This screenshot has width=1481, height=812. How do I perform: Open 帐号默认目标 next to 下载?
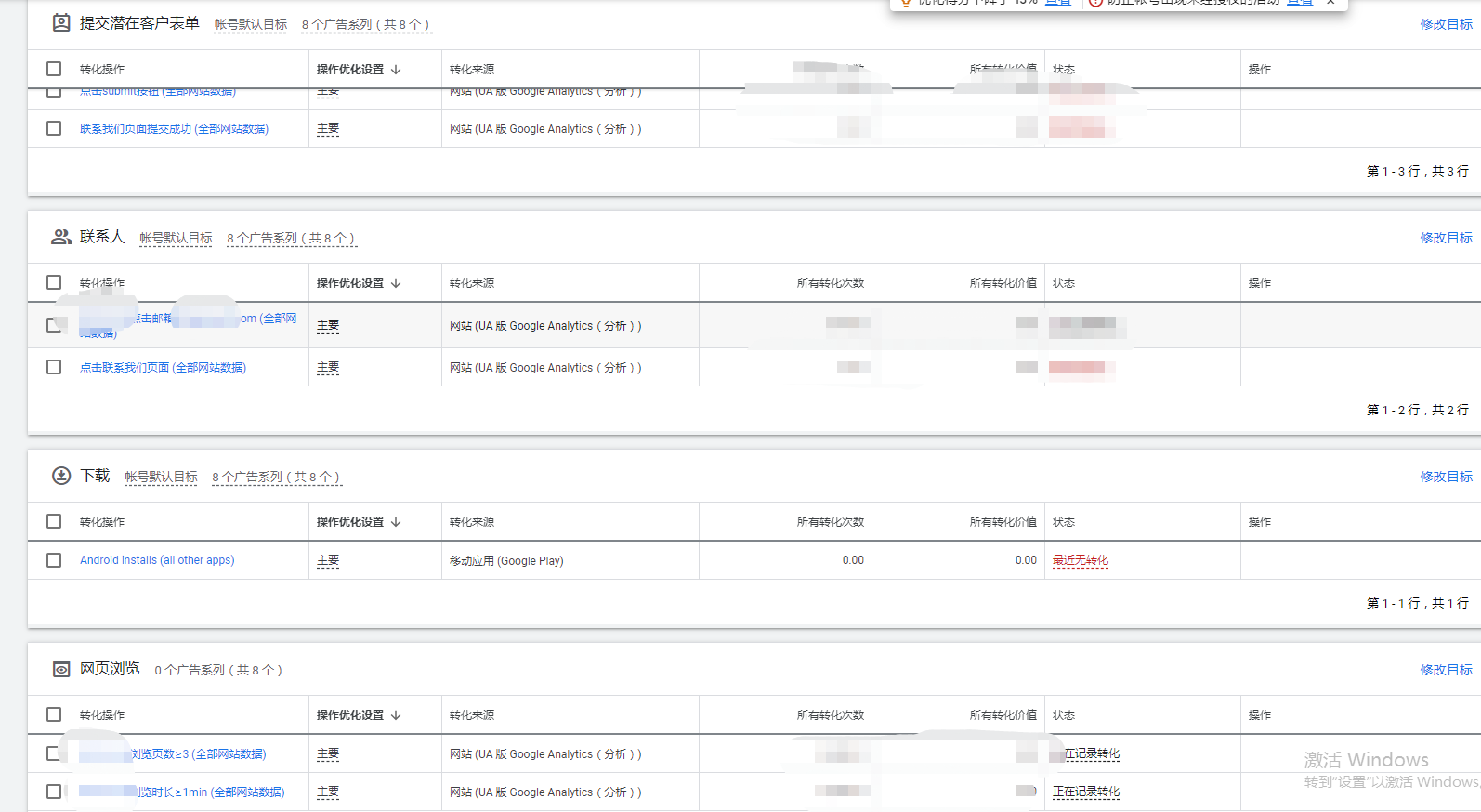click(161, 478)
